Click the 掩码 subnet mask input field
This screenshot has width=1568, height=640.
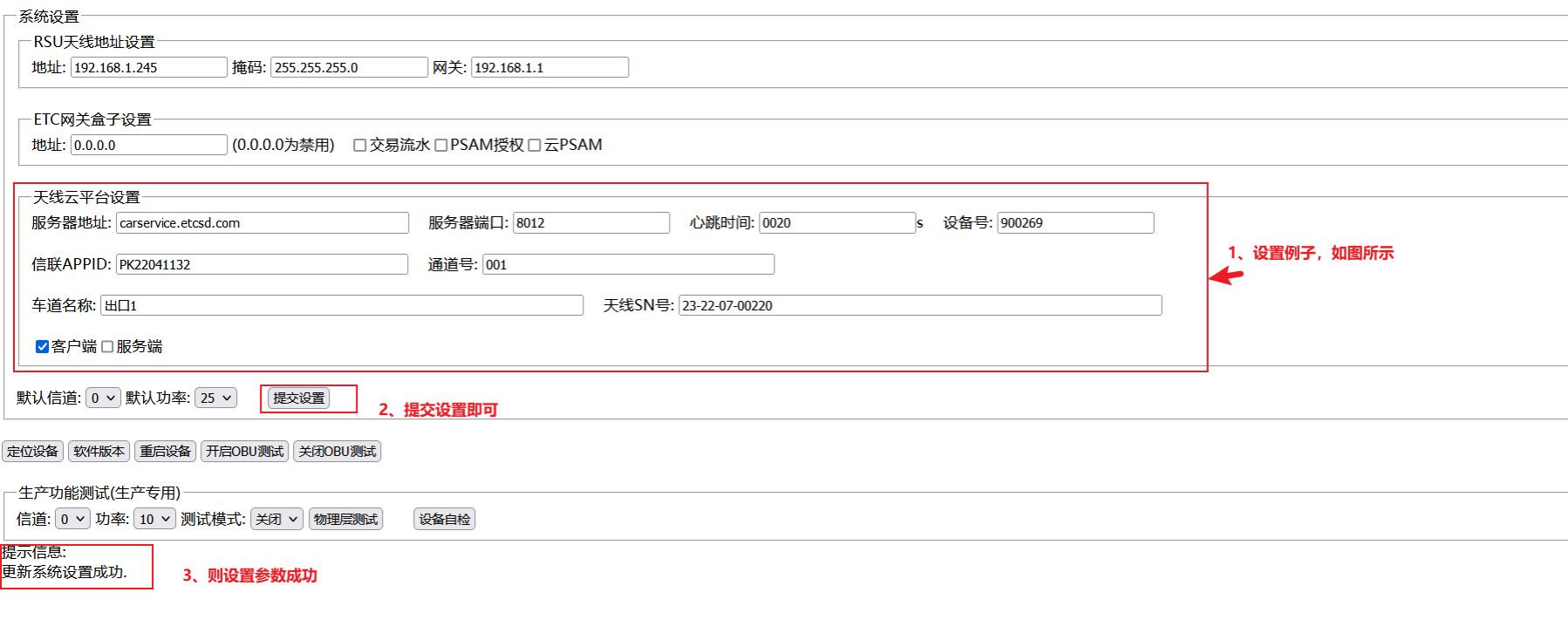(350, 67)
